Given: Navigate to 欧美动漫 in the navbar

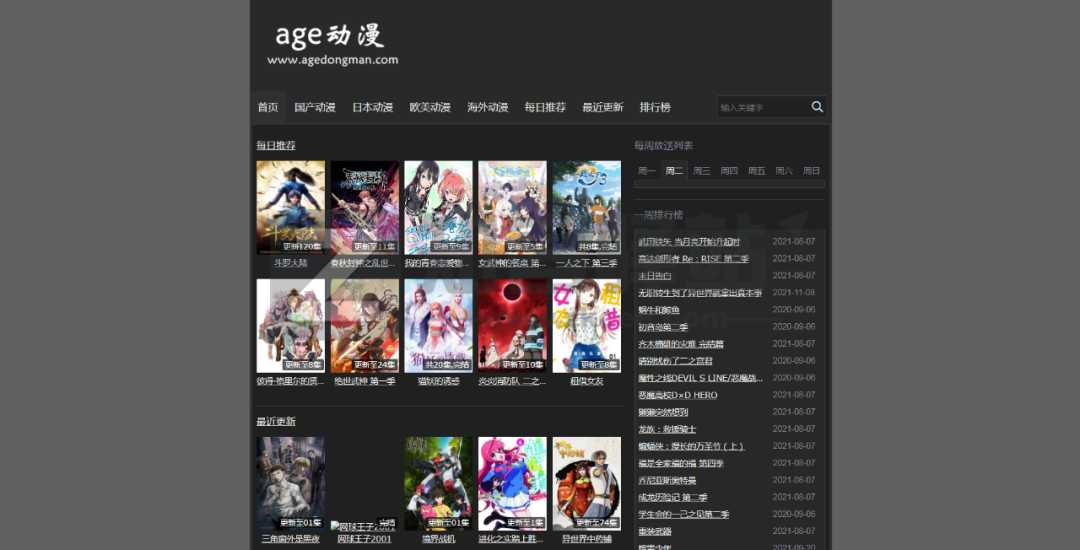Looking at the screenshot, I should (430, 107).
